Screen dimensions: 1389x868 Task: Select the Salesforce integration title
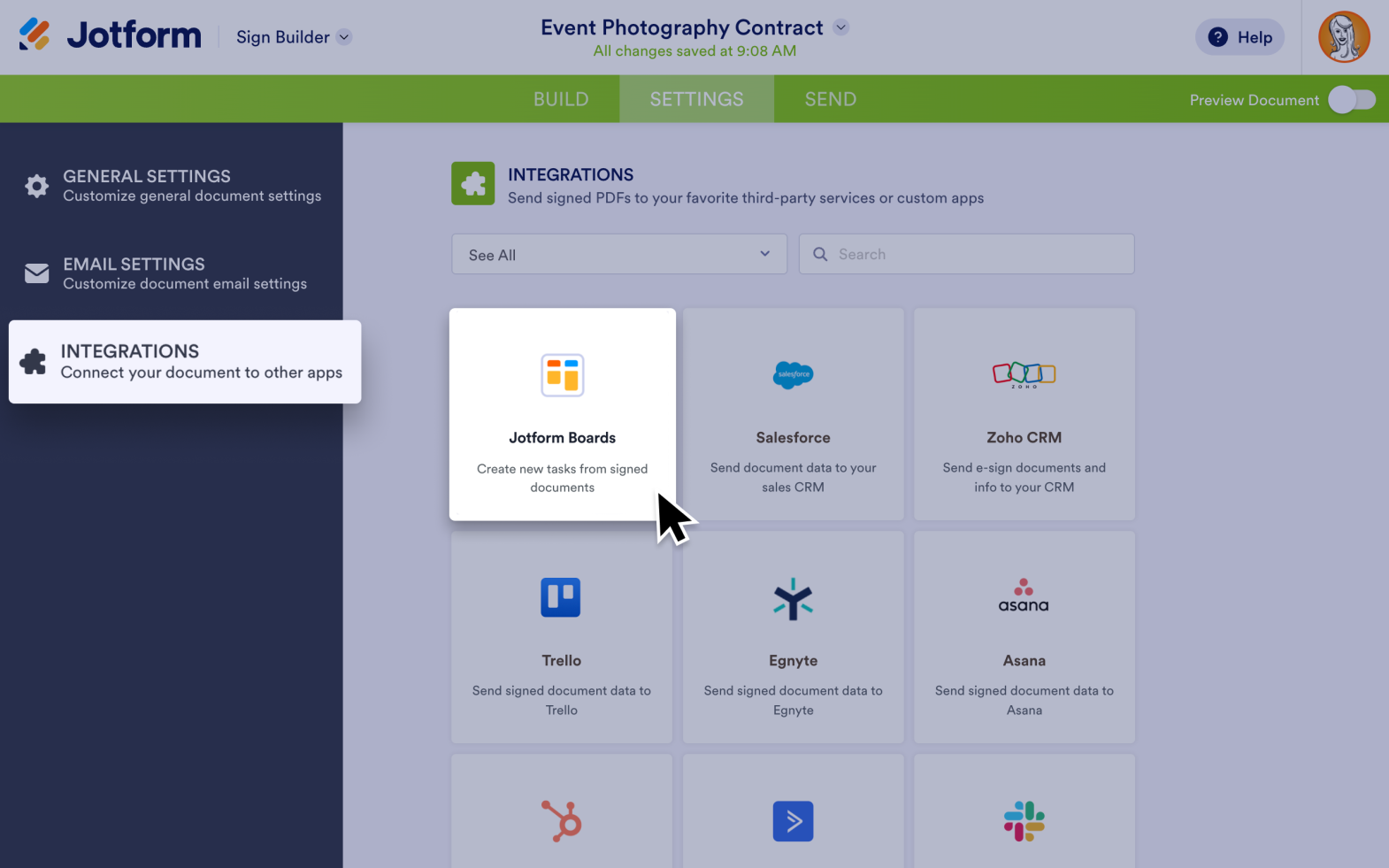pos(794,438)
